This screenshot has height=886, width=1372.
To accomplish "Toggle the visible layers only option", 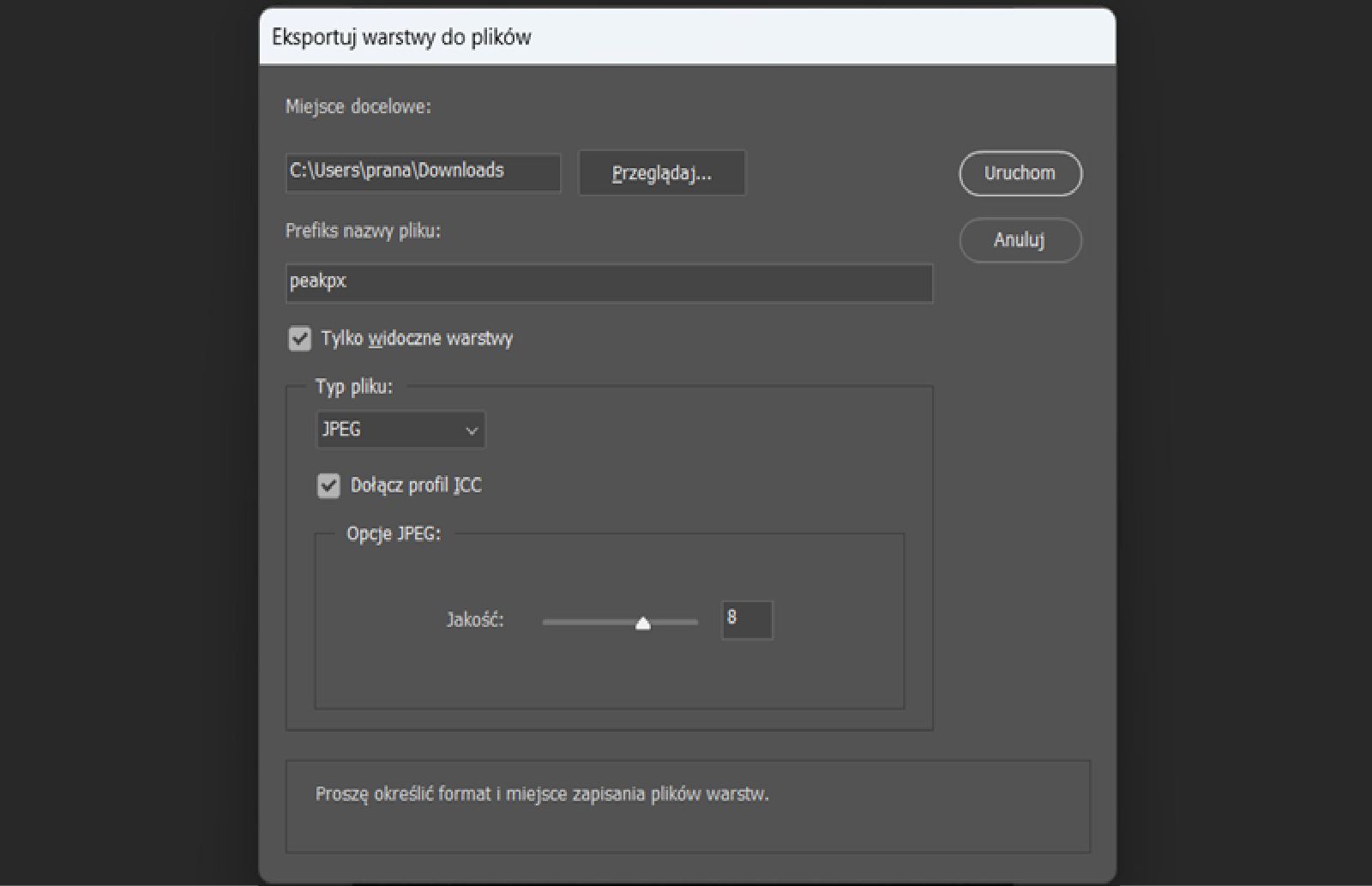I will [x=299, y=339].
